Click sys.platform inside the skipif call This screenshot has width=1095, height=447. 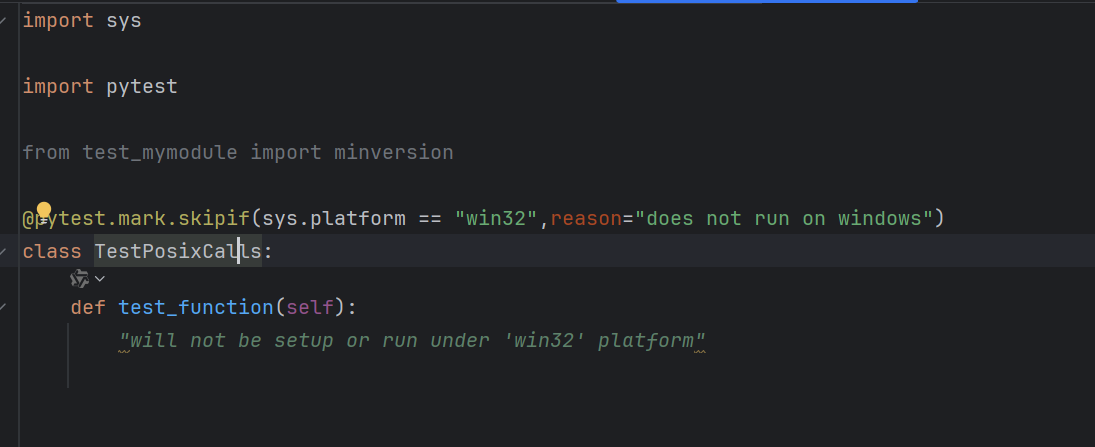pyautogui.click(x=334, y=219)
